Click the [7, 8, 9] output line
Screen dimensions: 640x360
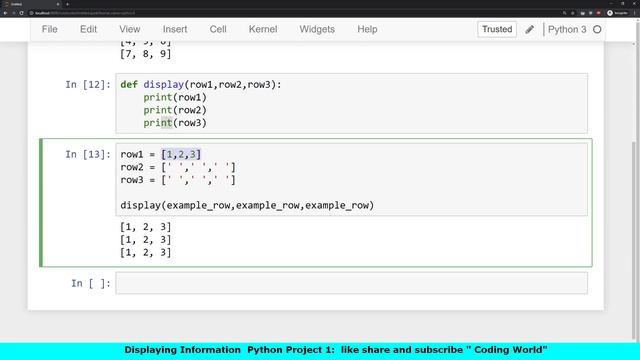(145, 53)
